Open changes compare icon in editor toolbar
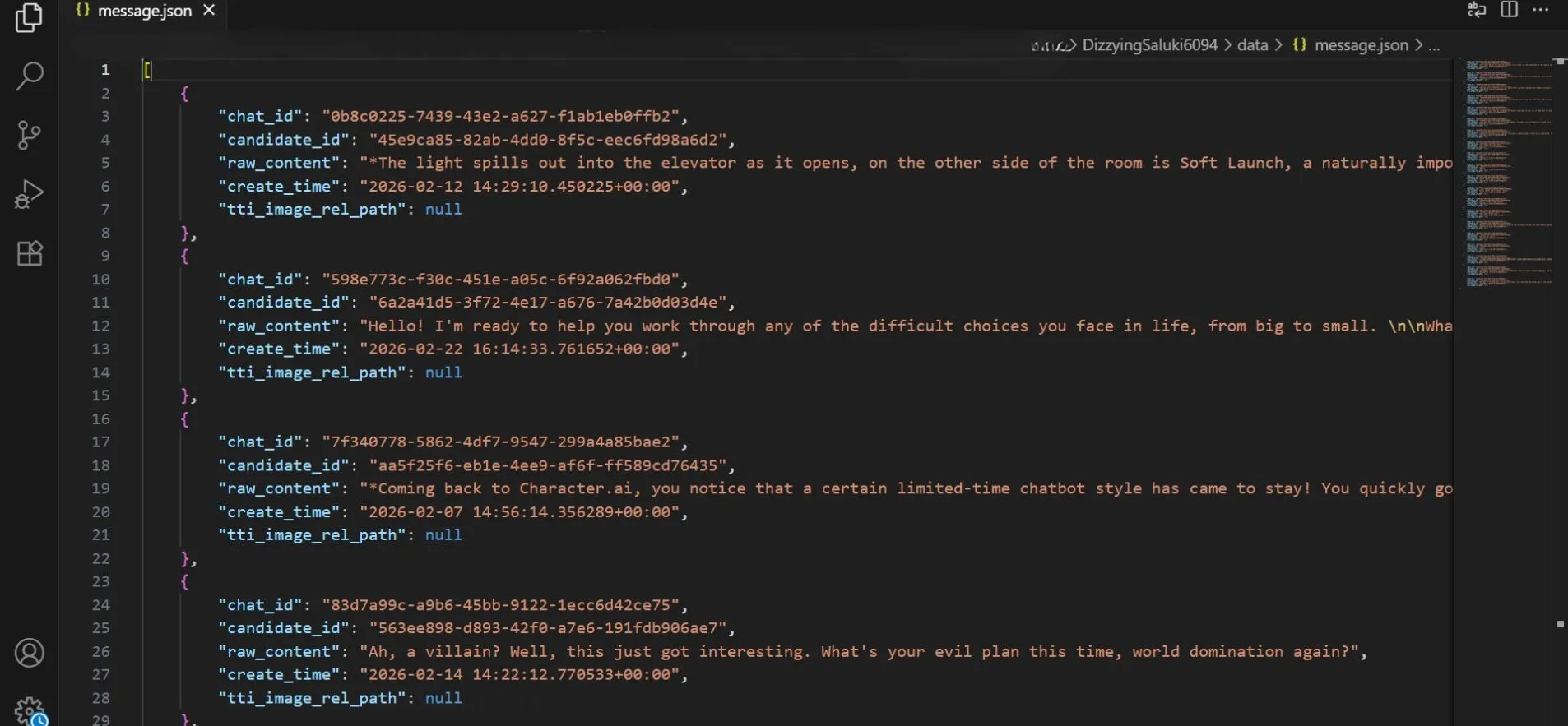 pyautogui.click(x=1477, y=10)
